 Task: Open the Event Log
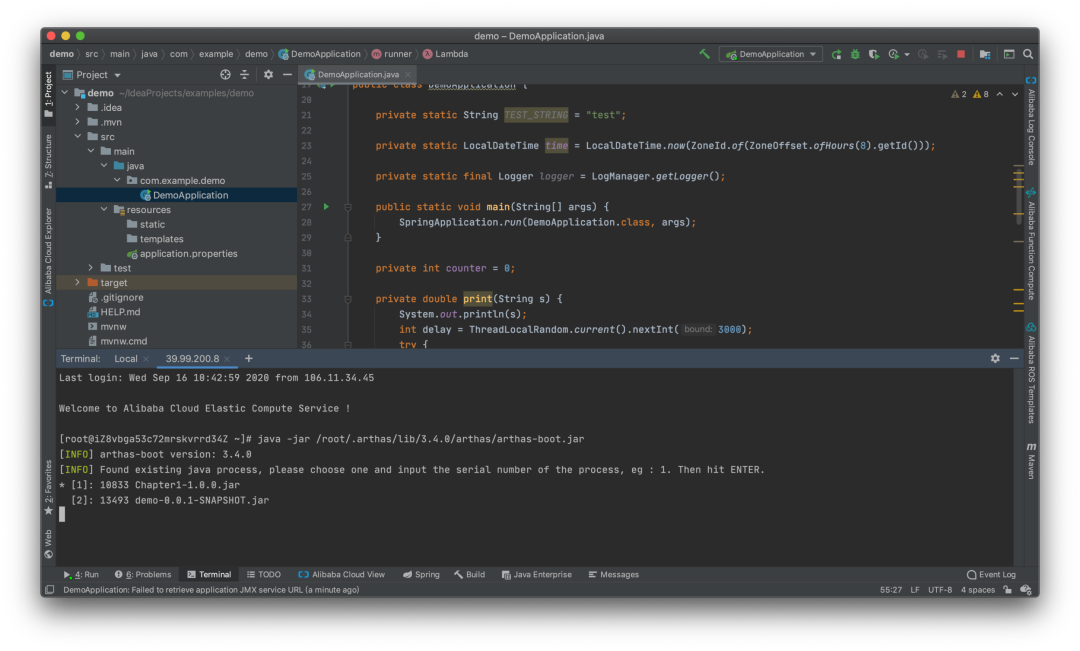click(x=991, y=575)
